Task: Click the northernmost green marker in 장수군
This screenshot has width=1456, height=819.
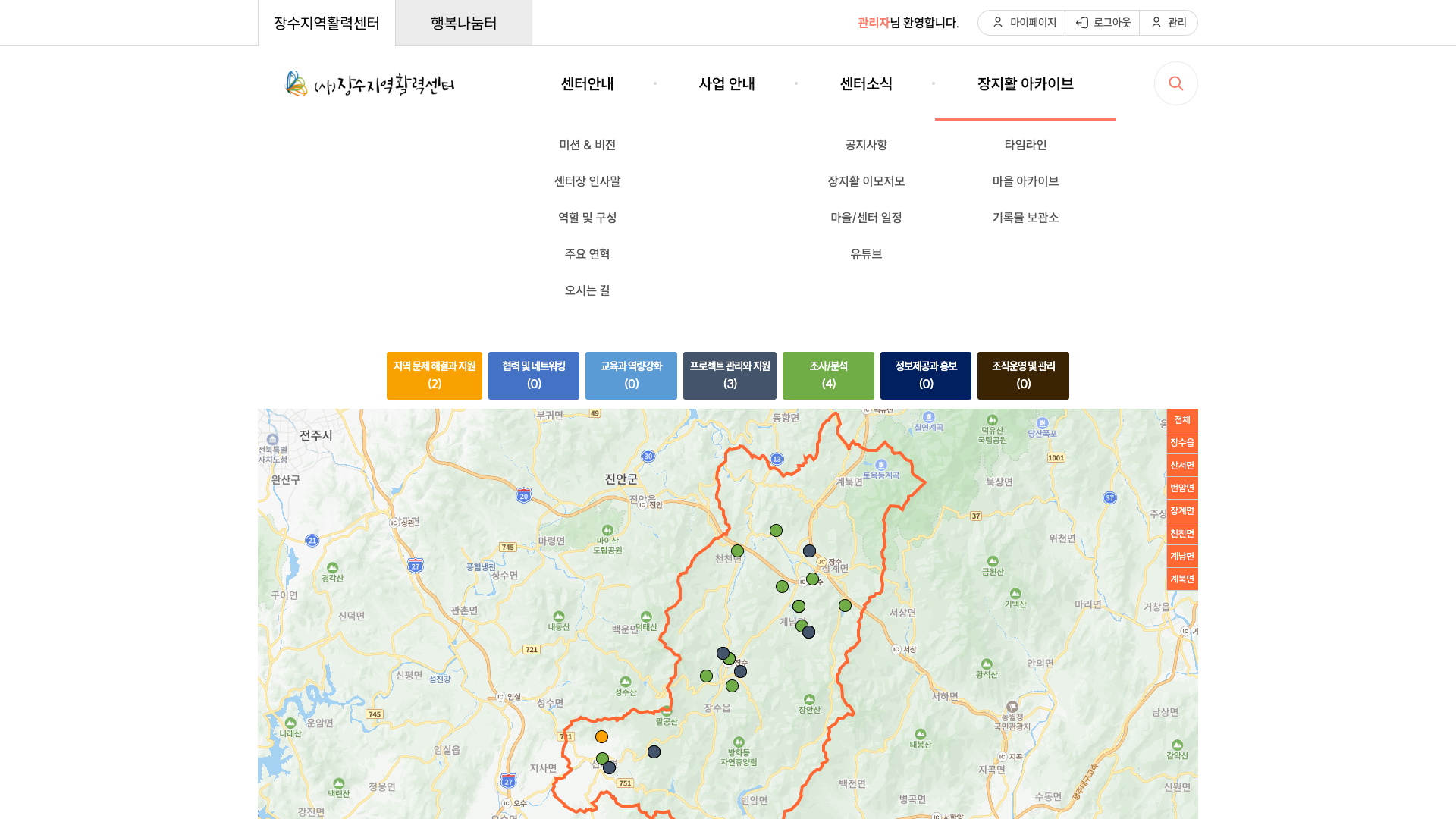Action: [x=776, y=531]
